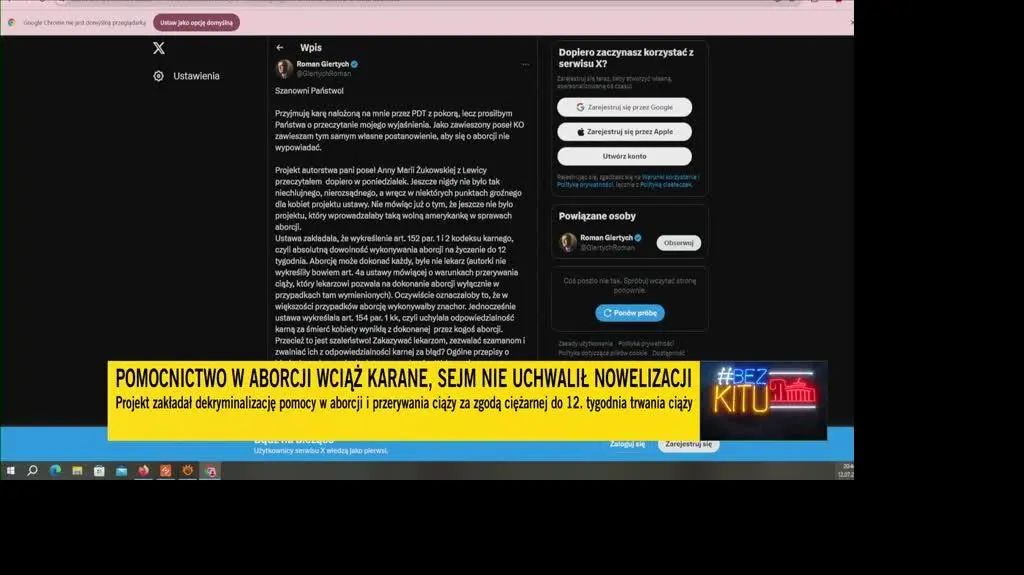
Task: Open the Polityką ciasteczek link
Action: tap(665, 184)
